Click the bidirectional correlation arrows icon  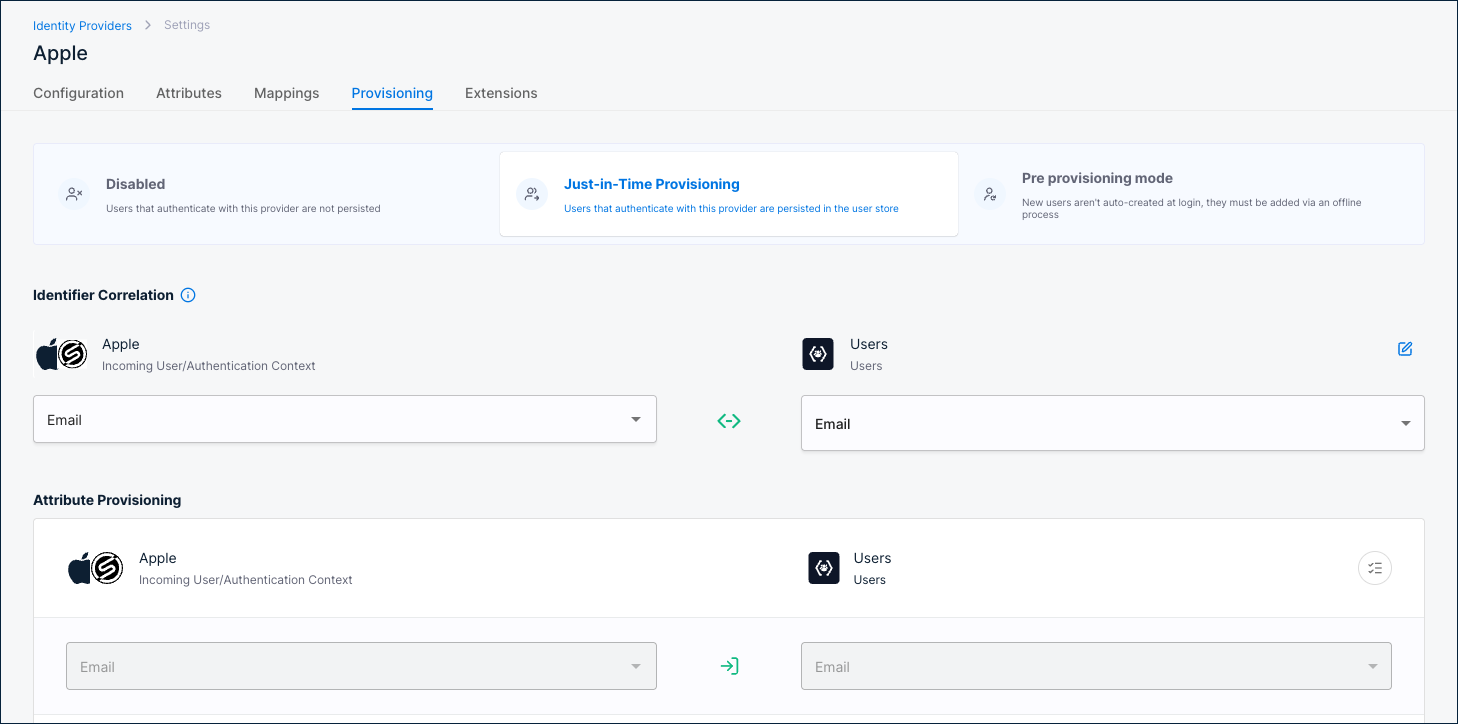[x=729, y=420]
